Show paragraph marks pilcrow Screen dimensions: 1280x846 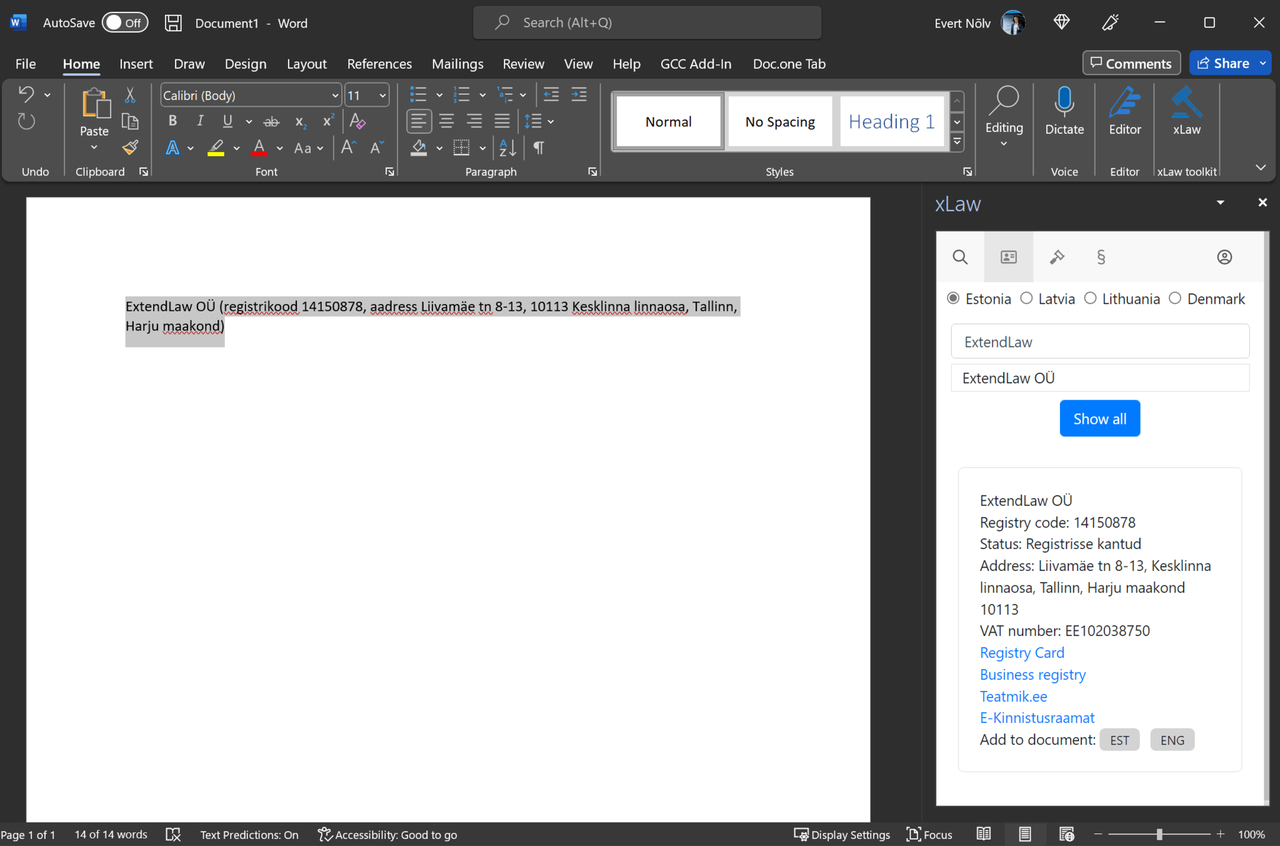[538, 148]
